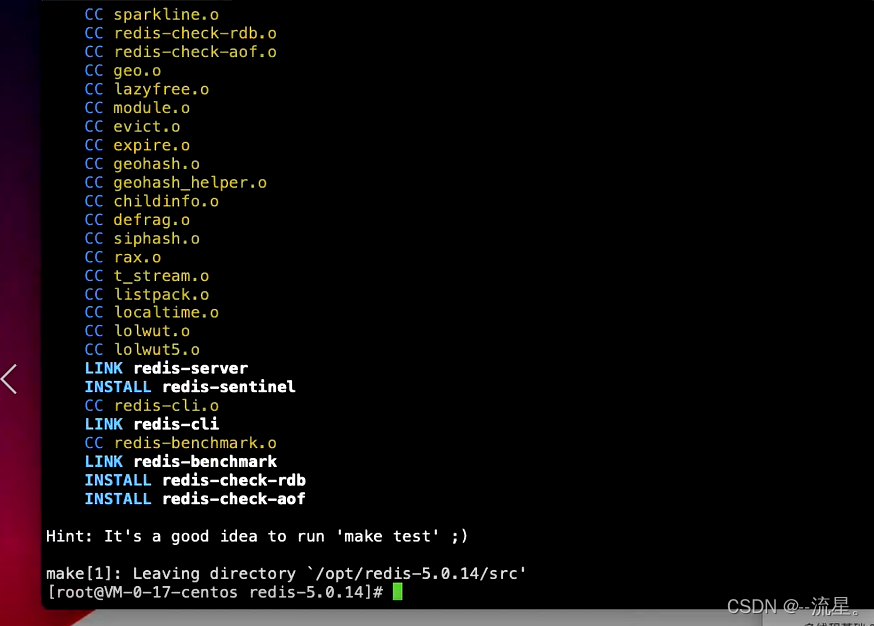
Task: Click the 'Leaving directory' make output line
Action: 286,574
